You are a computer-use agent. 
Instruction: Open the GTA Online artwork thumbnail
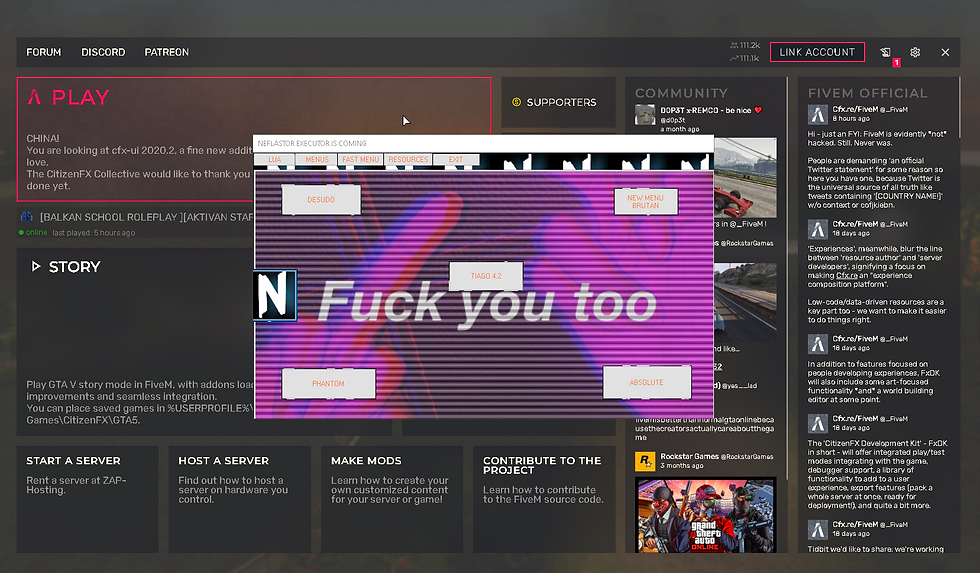pos(706,515)
